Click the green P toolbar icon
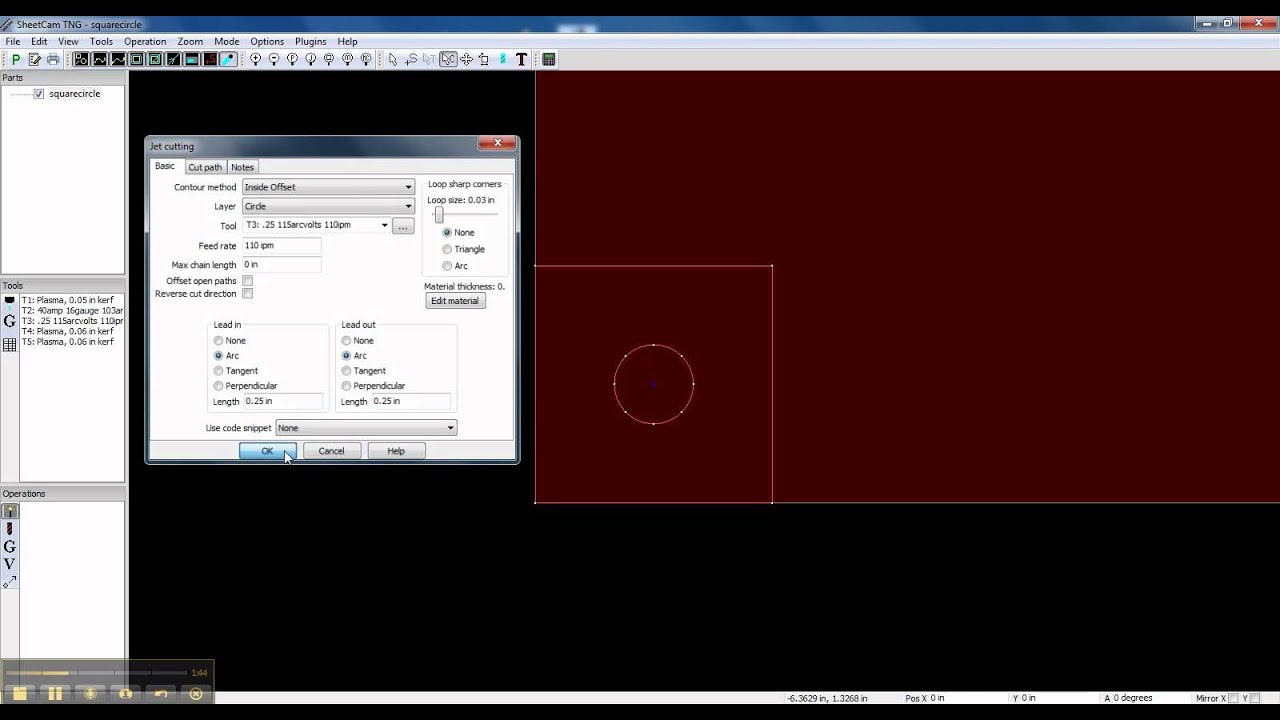The width and height of the screenshot is (1280, 720). [x=16, y=59]
